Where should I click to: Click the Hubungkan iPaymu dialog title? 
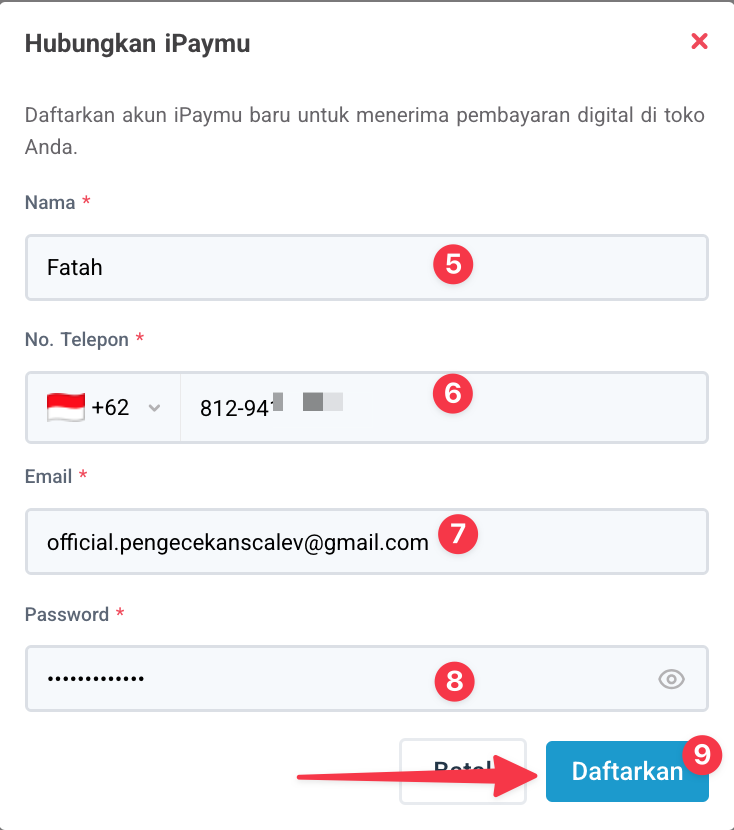(x=137, y=43)
